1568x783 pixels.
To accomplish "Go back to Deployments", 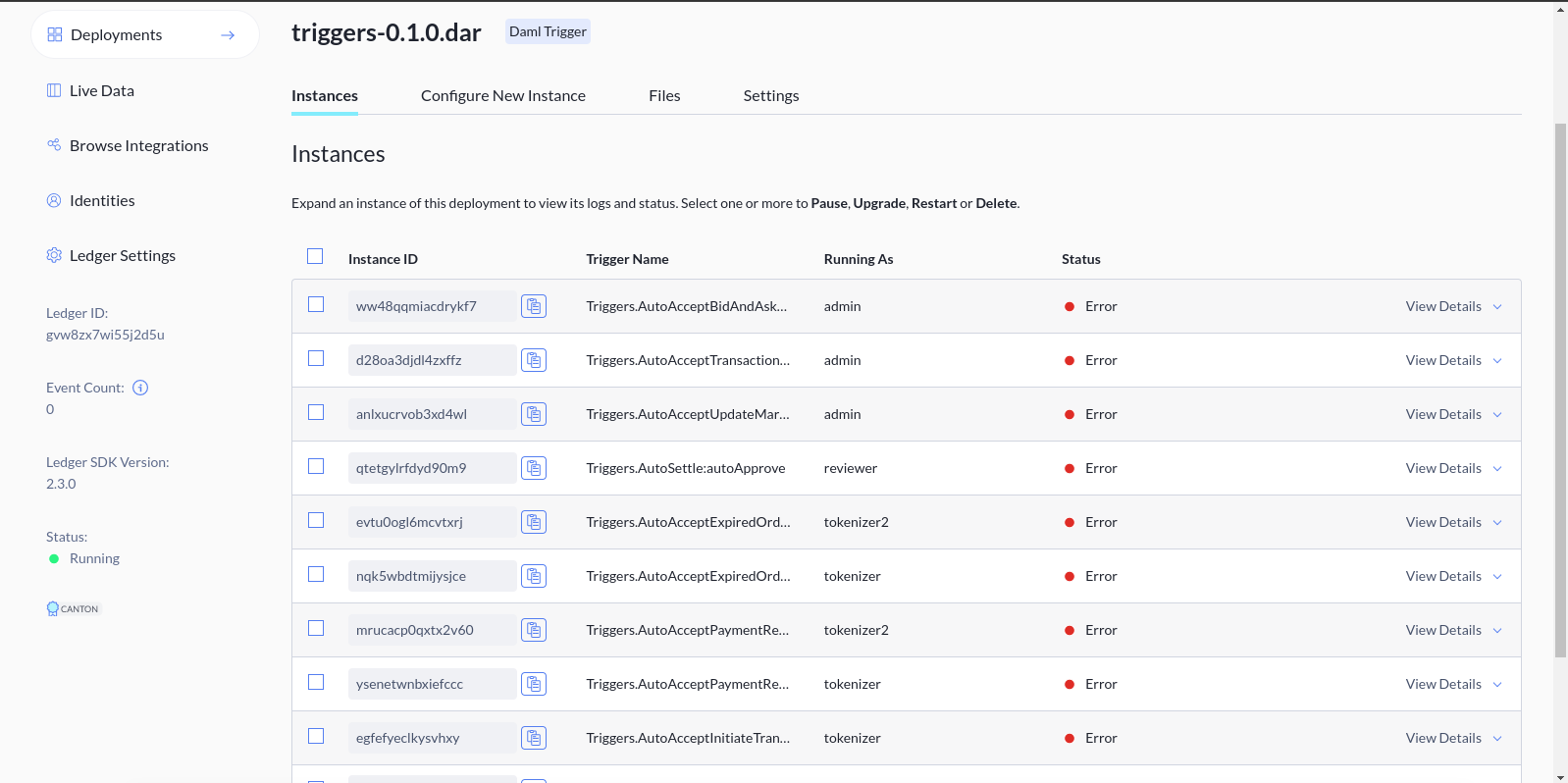I will pyautogui.click(x=145, y=35).
